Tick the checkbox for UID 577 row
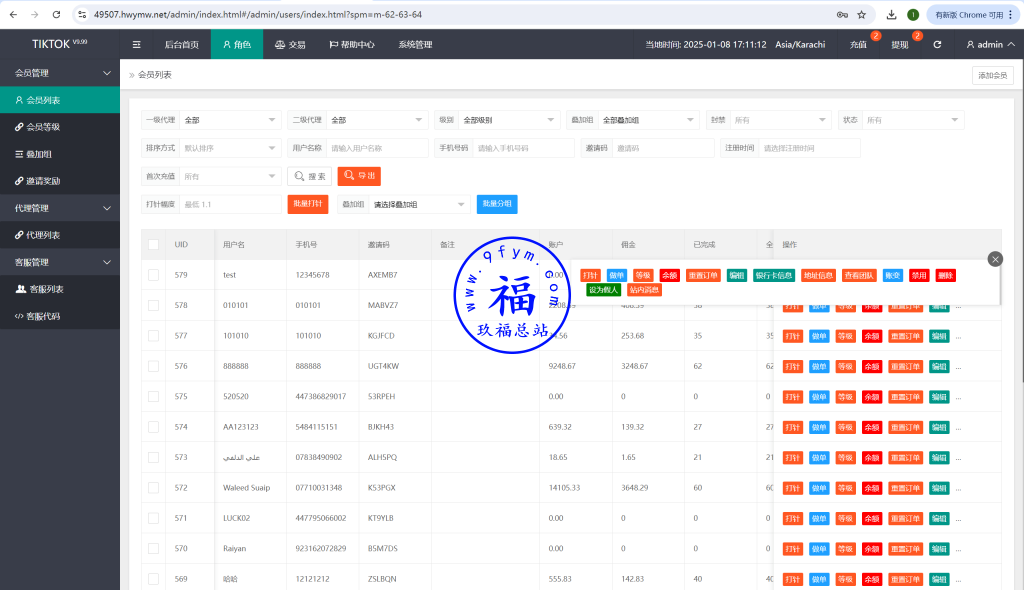The image size is (1024, 590). coord(153,336)
